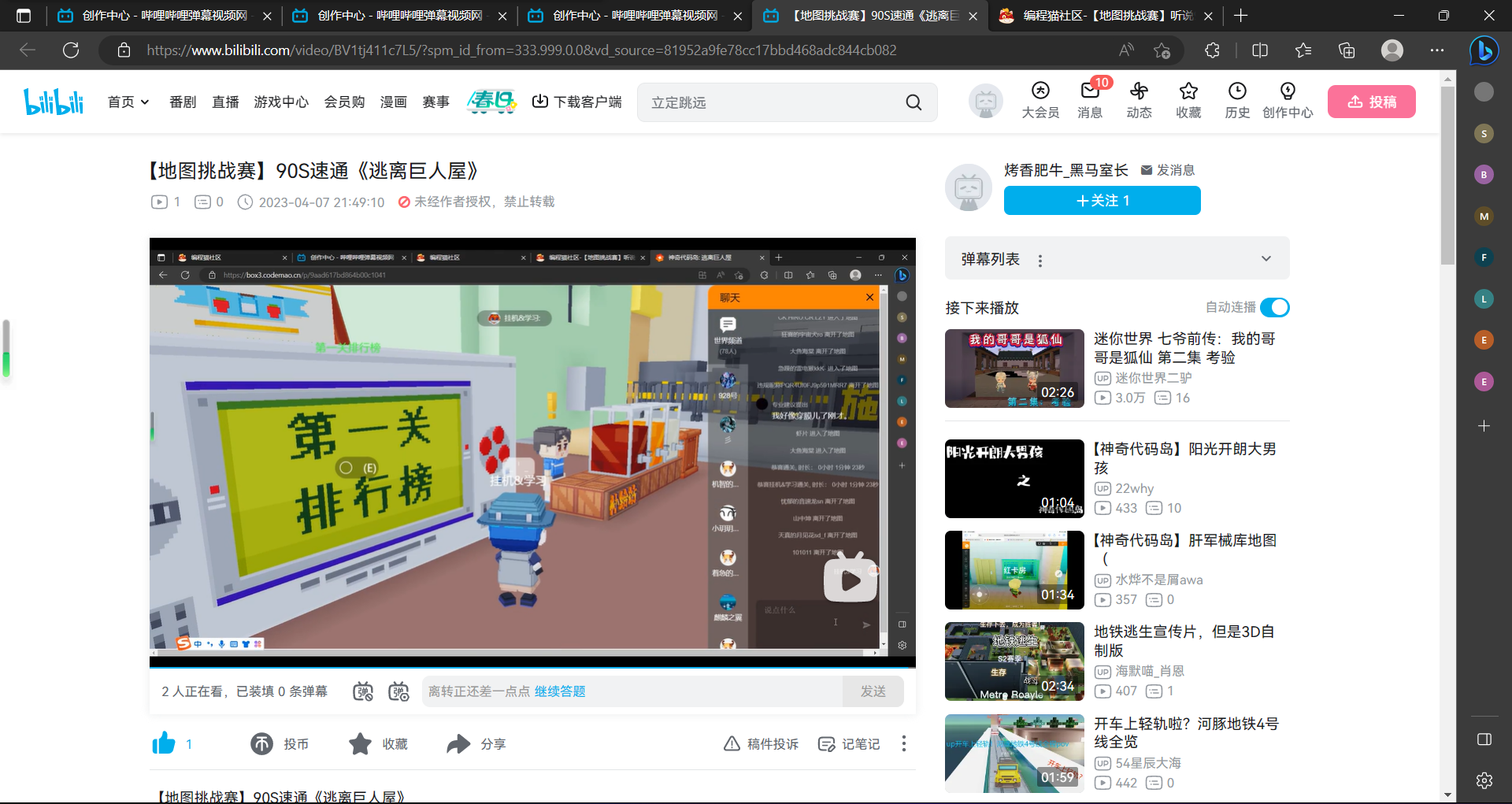Click the 投稿 upload button
The image size is (1512, 804).
pos(1372,102)
